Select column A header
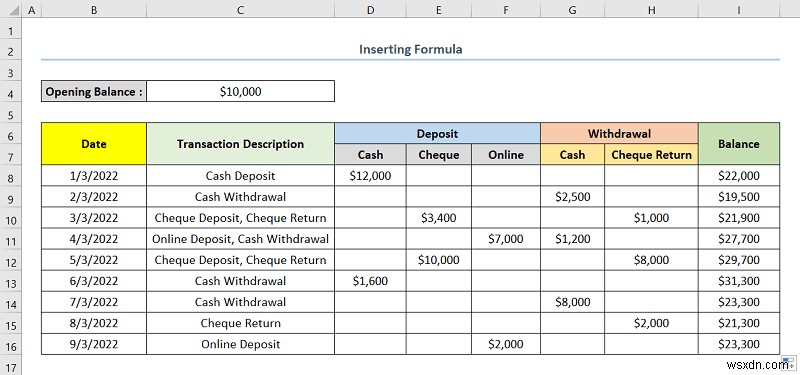Image resolution: width=800 pixels, height=375 pixels. [32, 10]
